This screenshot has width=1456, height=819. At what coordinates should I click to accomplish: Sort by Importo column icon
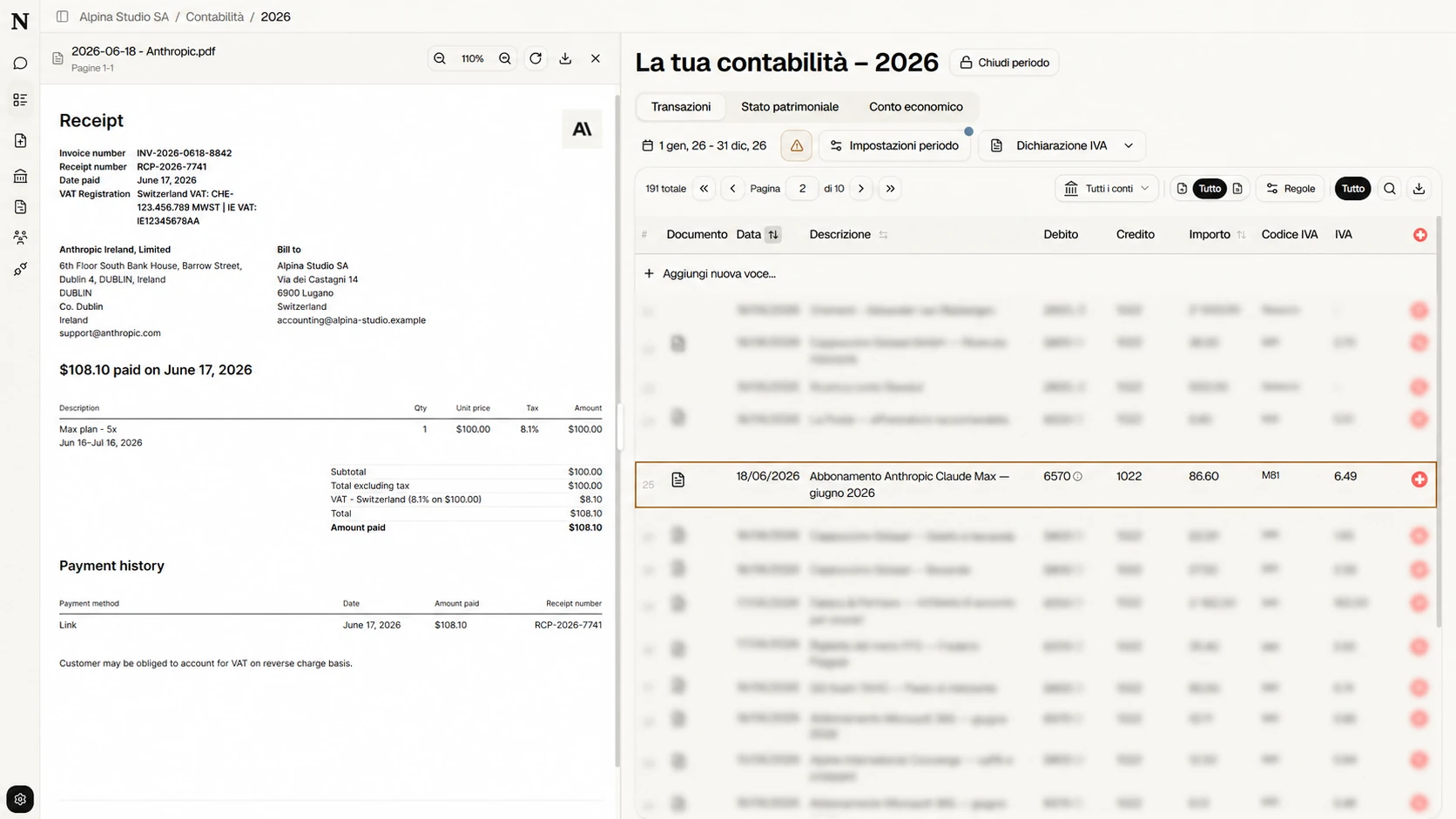point(1241,235)
